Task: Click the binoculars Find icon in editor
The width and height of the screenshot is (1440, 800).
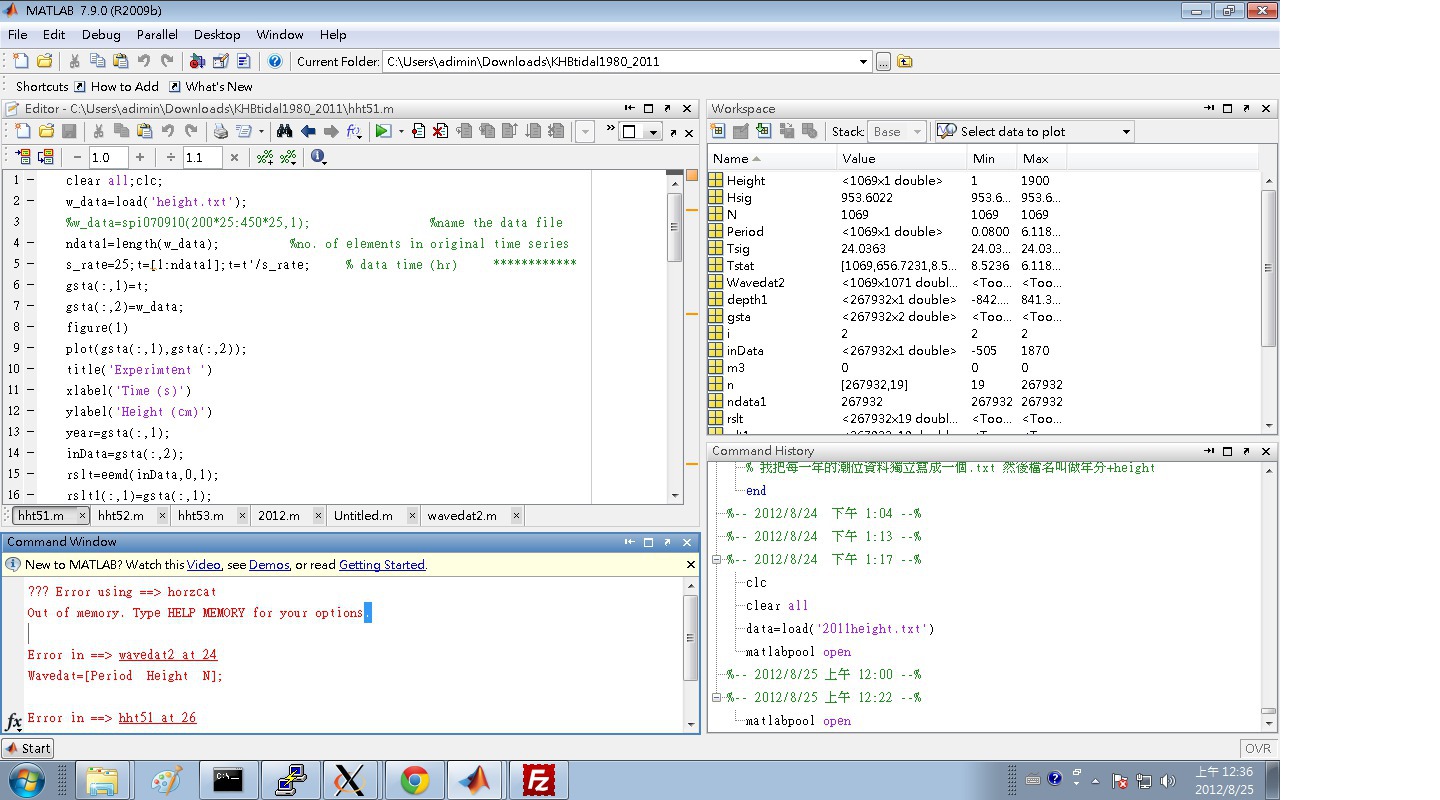Action: 285,131
